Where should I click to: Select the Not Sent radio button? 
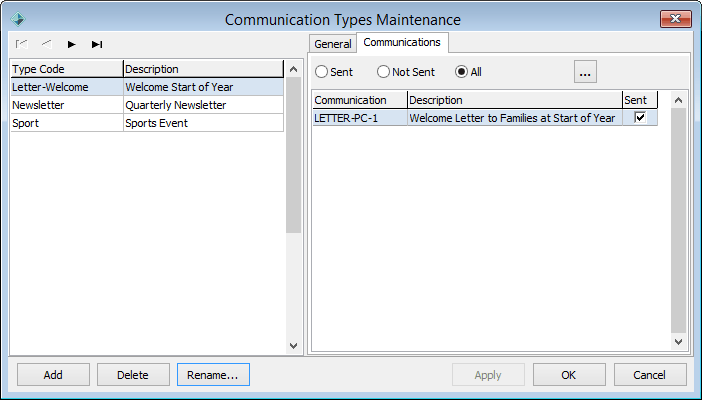tap(383, 72)
